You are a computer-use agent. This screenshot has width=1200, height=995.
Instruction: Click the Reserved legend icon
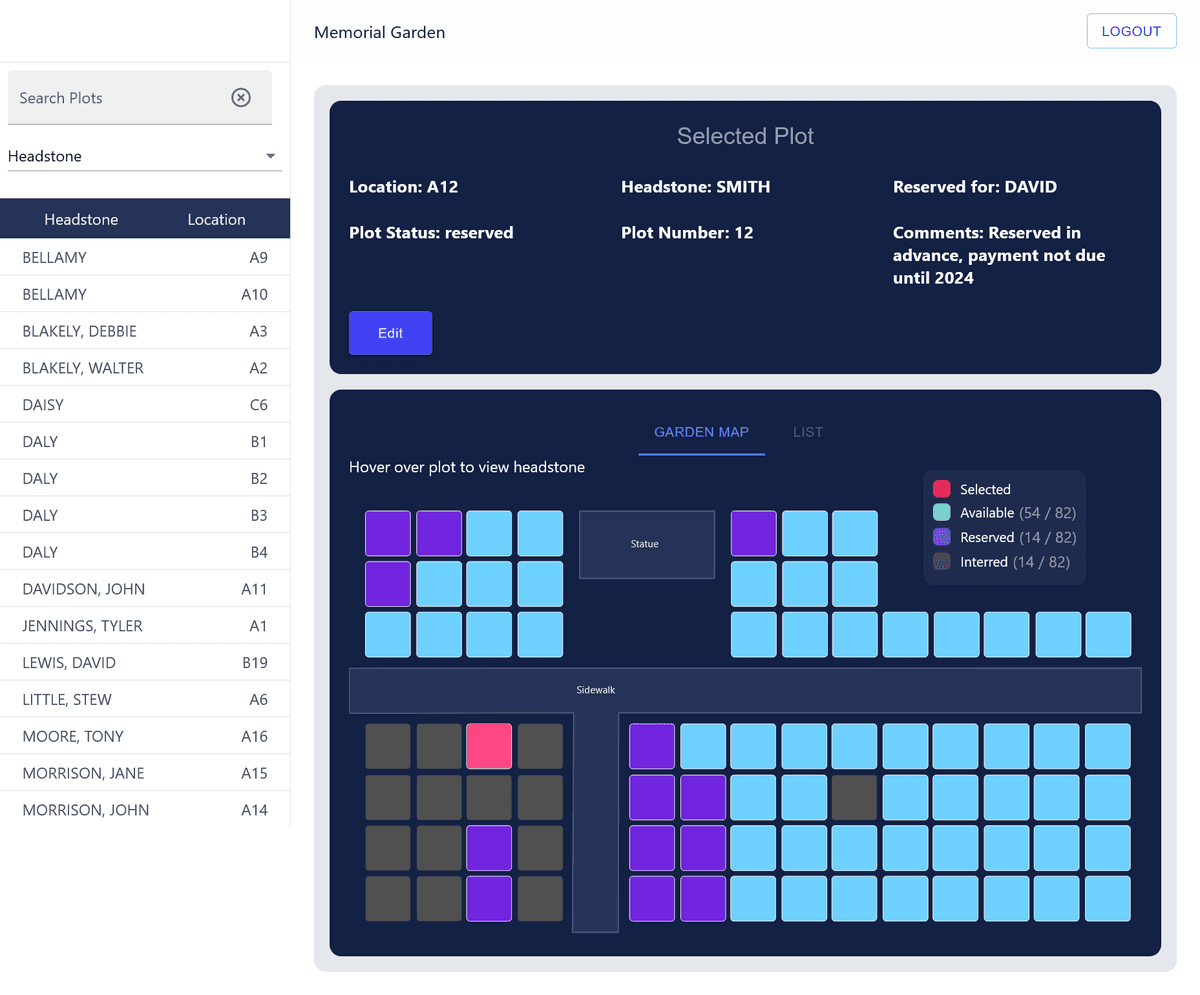tap(941, 538)
